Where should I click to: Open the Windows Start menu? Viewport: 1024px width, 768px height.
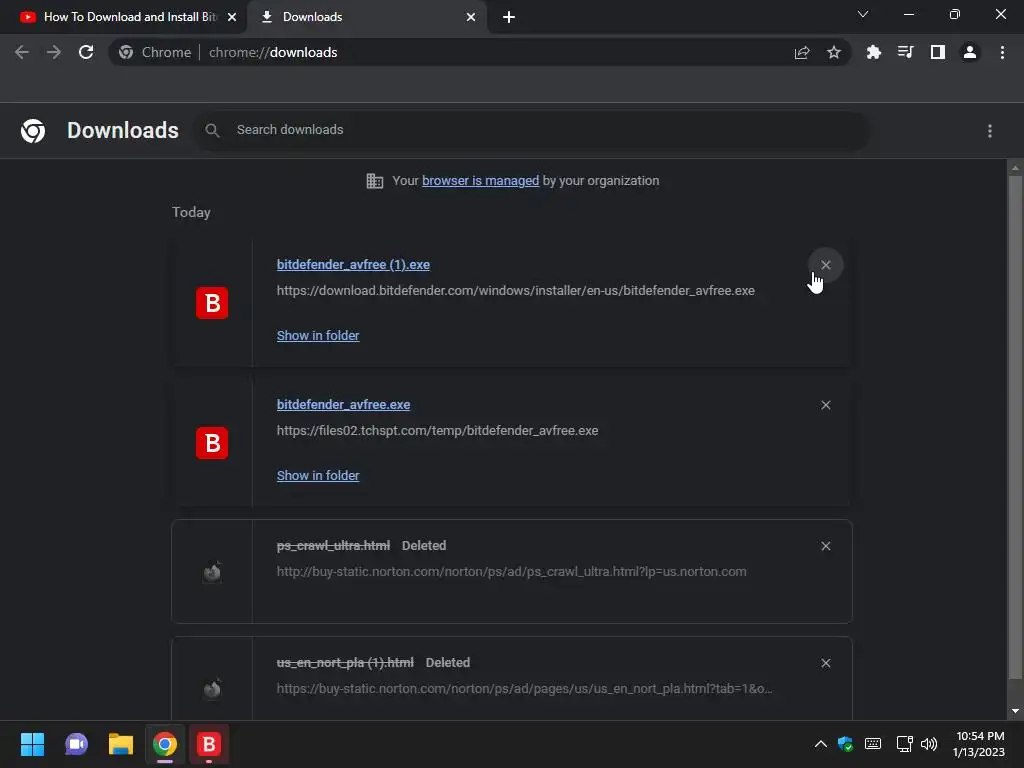(33, 744)
